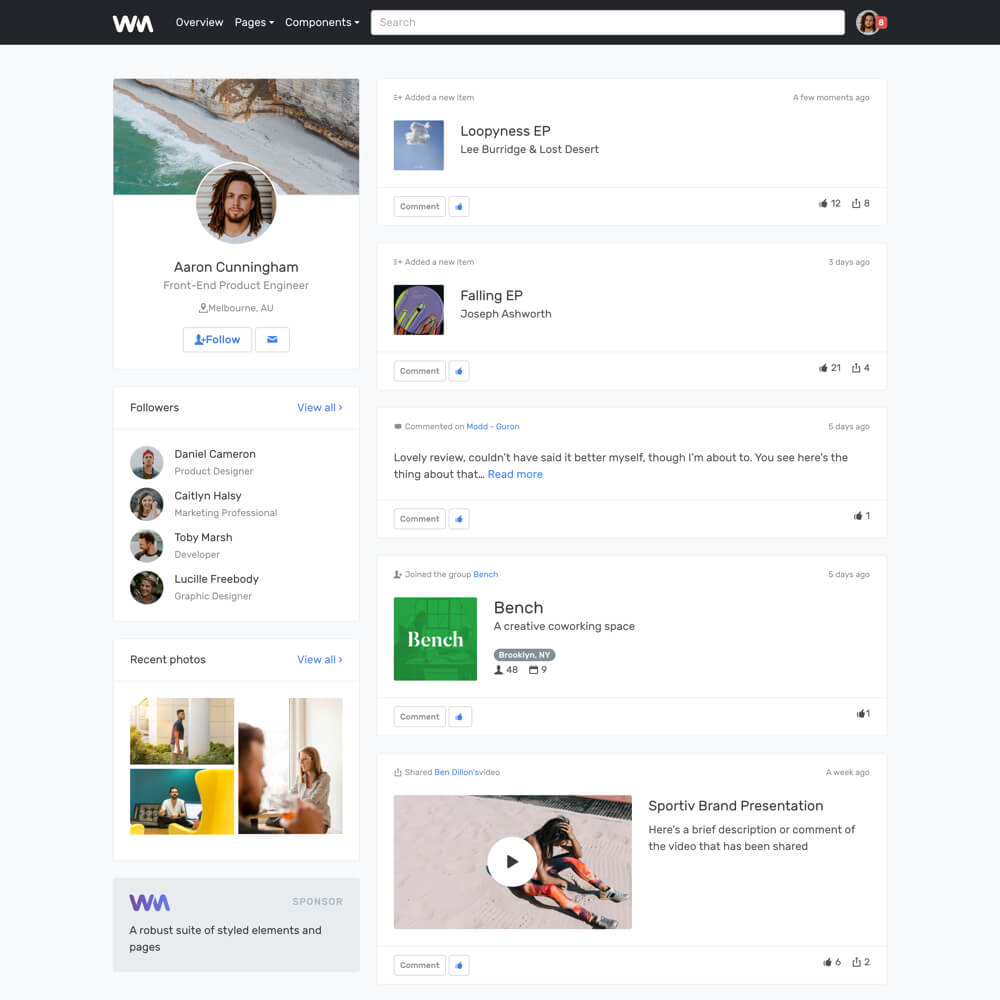This screenshot has height=1000, width=1000.
Task: Play the Sportiv Brand Presentation video
Action: tap(512, 862)
